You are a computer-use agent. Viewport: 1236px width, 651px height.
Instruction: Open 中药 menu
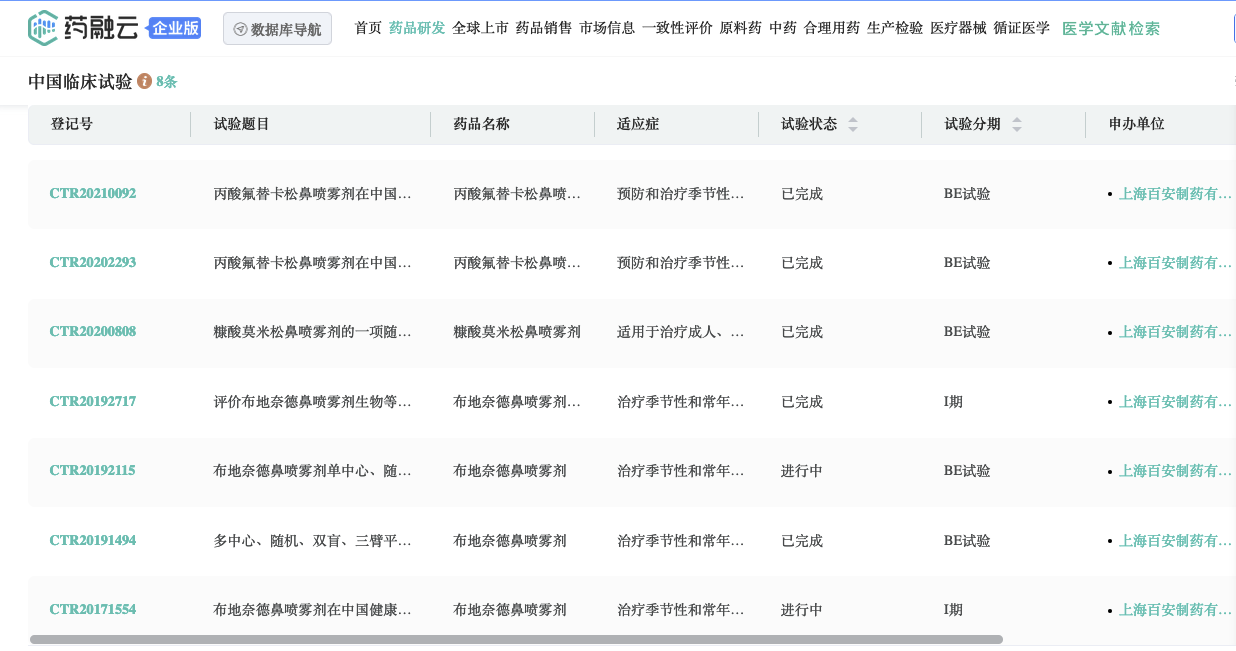pos(783,28)
